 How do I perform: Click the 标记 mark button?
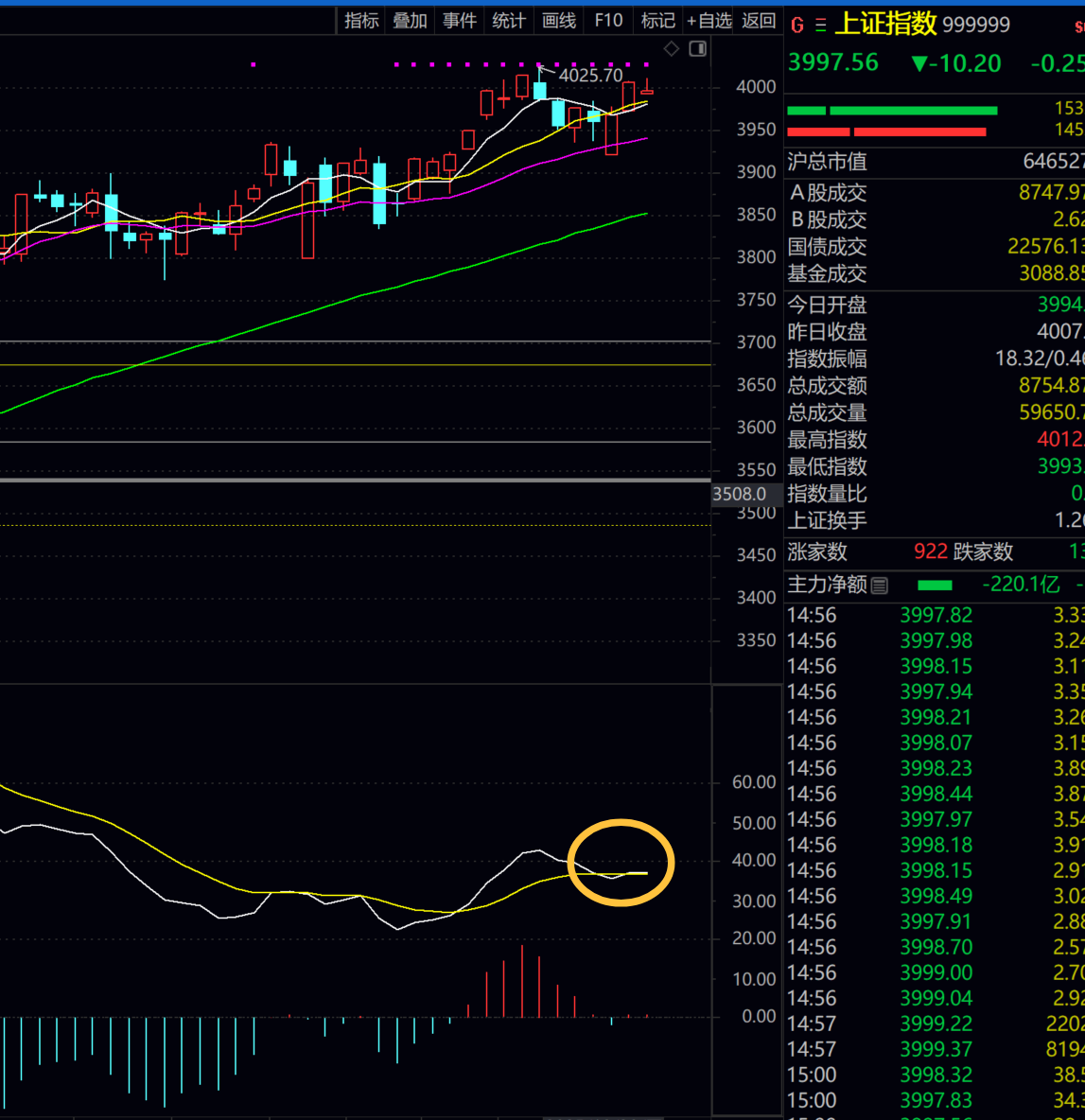(x=658, y=20)
